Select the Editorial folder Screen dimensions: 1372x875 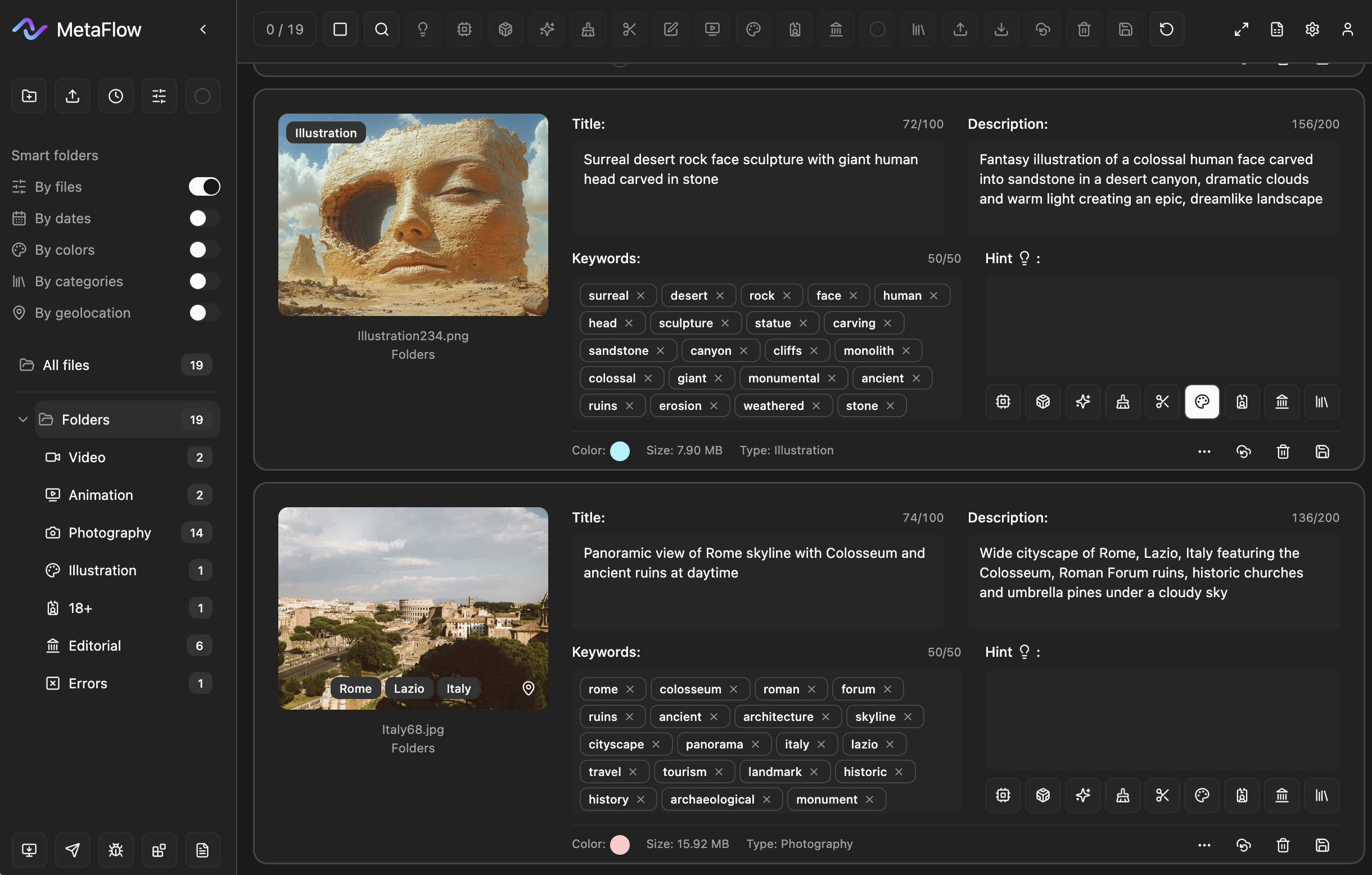point(94,646)
